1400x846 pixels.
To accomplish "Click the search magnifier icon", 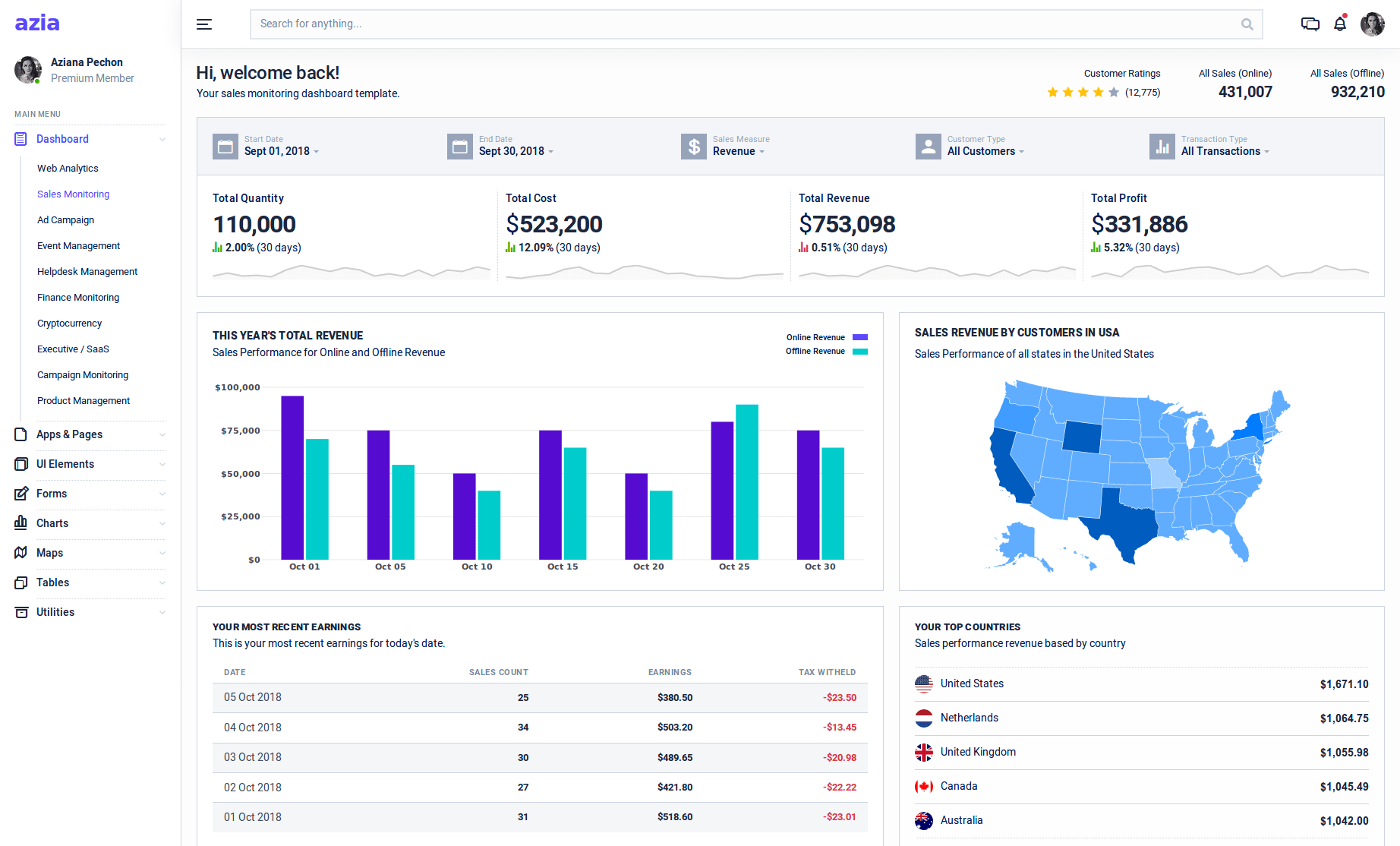I will [1247, 24].
